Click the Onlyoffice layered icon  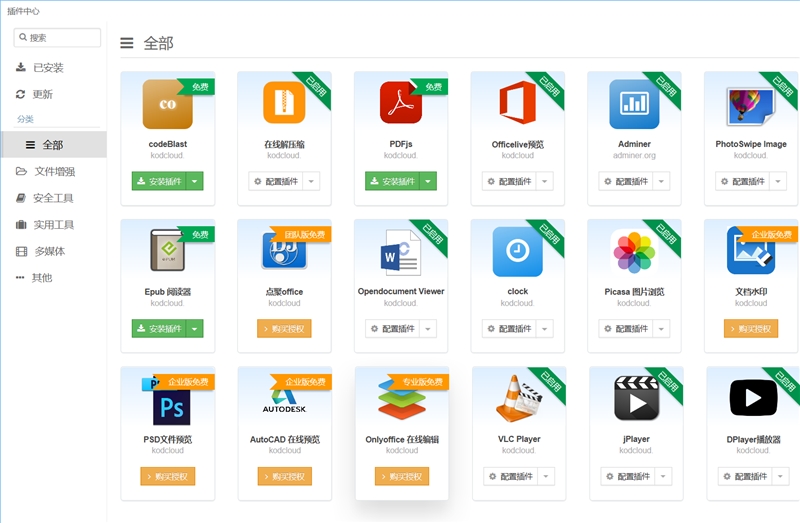(x=402, y=399)
